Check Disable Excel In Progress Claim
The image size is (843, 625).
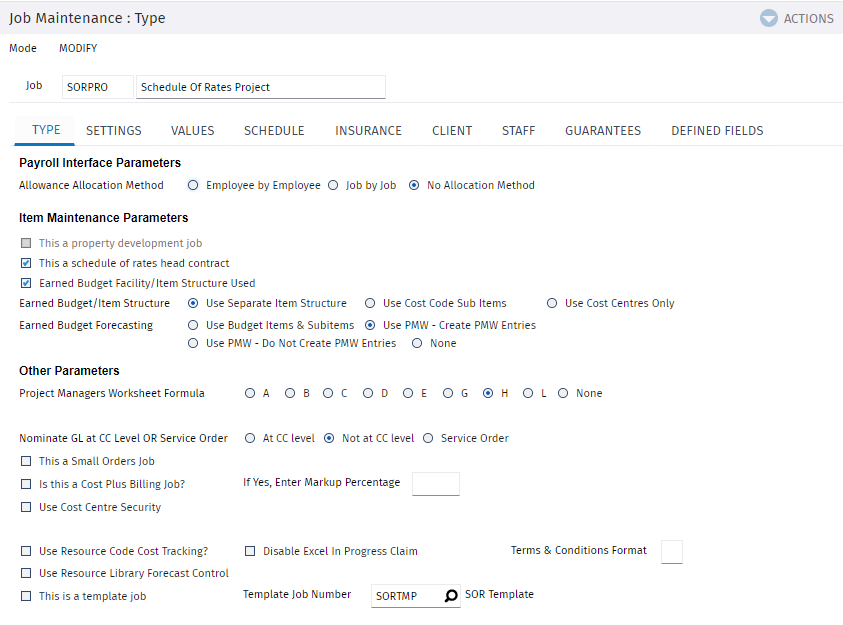pos(250,551)
